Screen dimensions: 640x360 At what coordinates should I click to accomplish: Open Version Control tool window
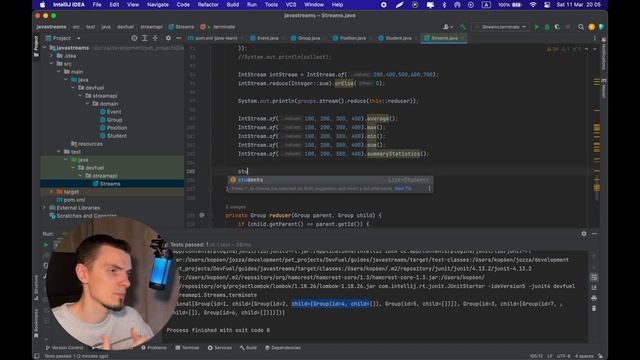tap(64, 348)
